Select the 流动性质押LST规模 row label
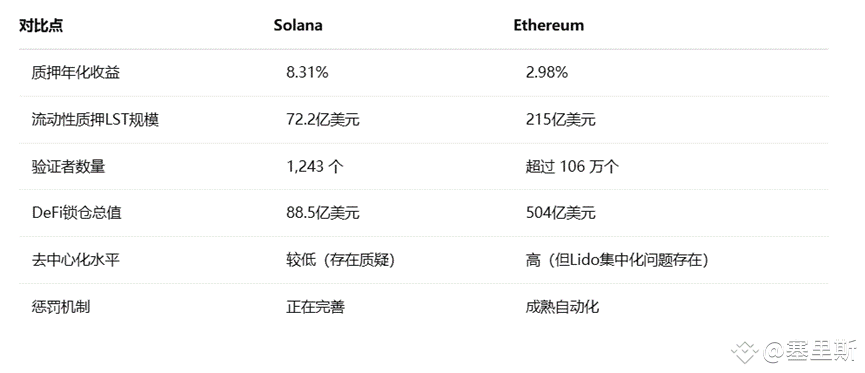 [95, 119]
